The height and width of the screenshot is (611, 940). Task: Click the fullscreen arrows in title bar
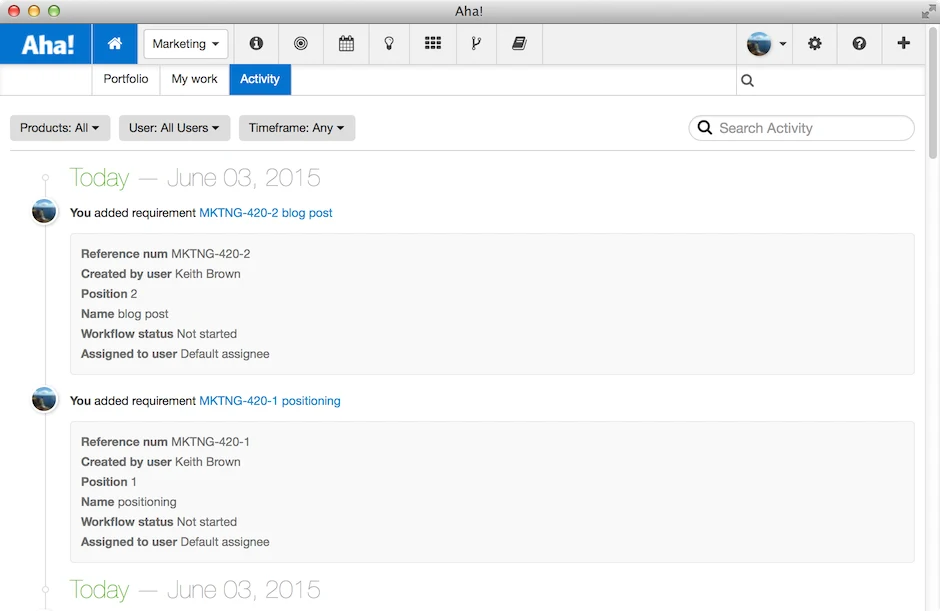tap(928, 11)
